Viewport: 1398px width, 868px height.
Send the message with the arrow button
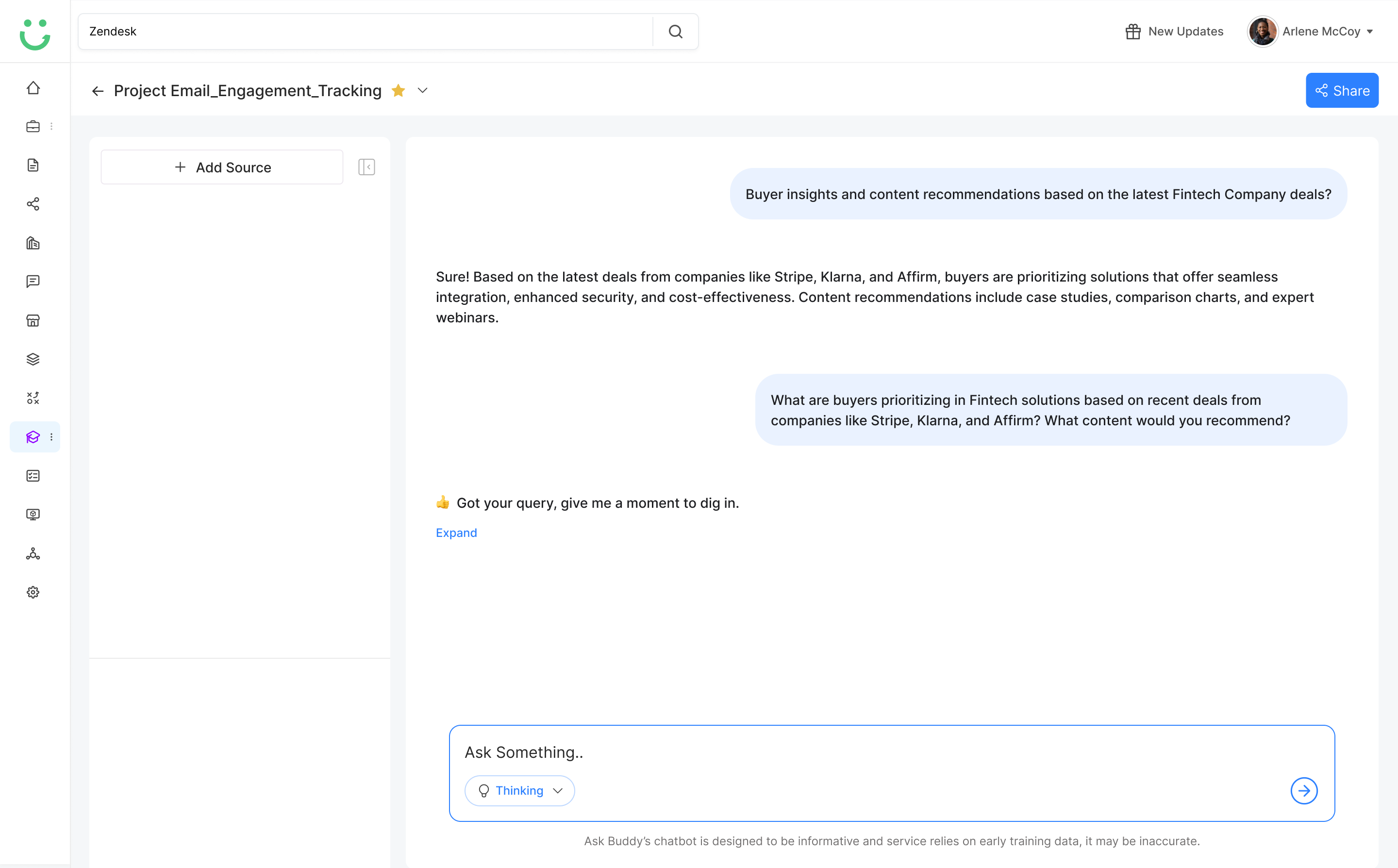(1304, 790)
